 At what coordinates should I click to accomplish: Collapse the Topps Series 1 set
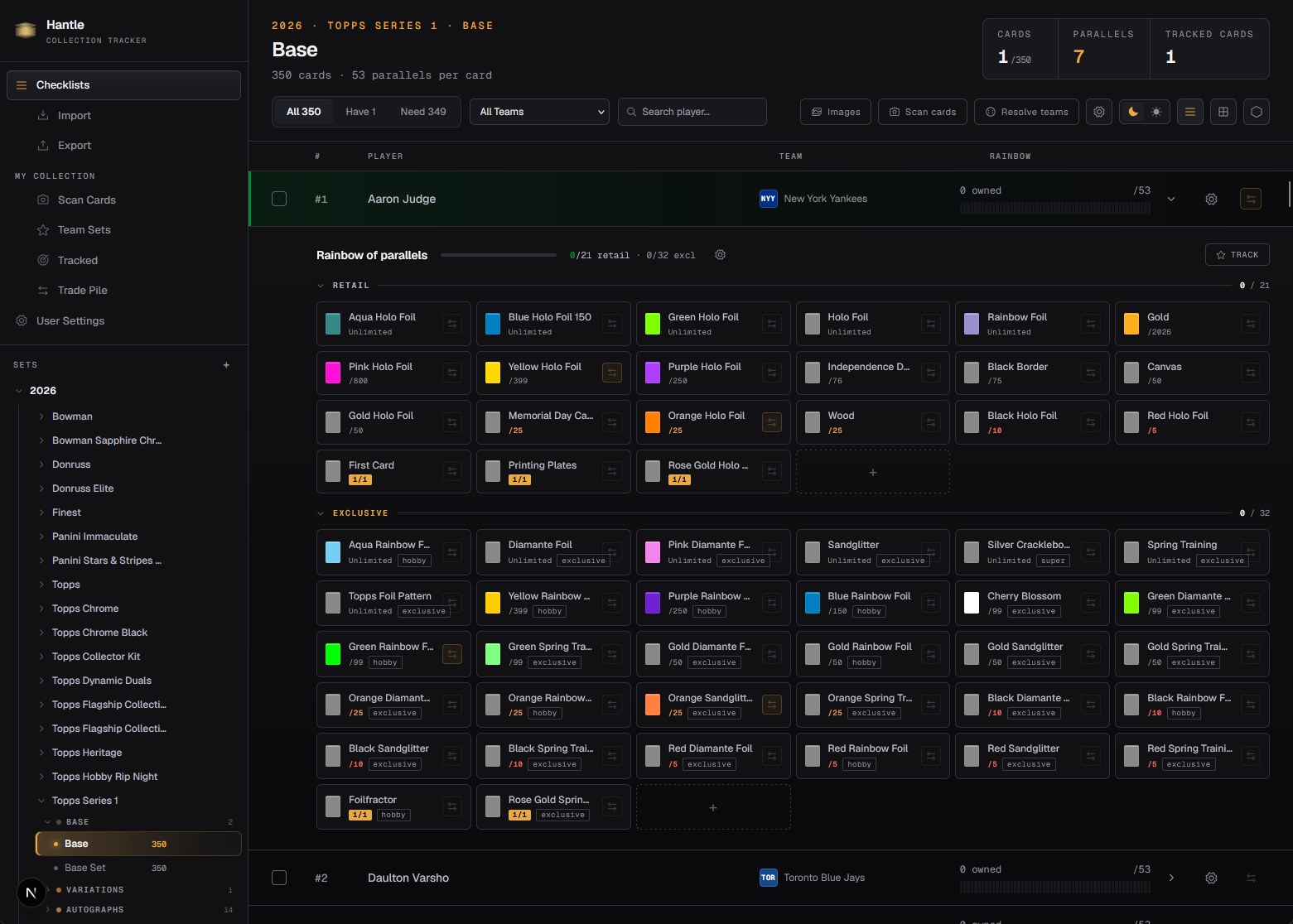[x=41, y=801]
